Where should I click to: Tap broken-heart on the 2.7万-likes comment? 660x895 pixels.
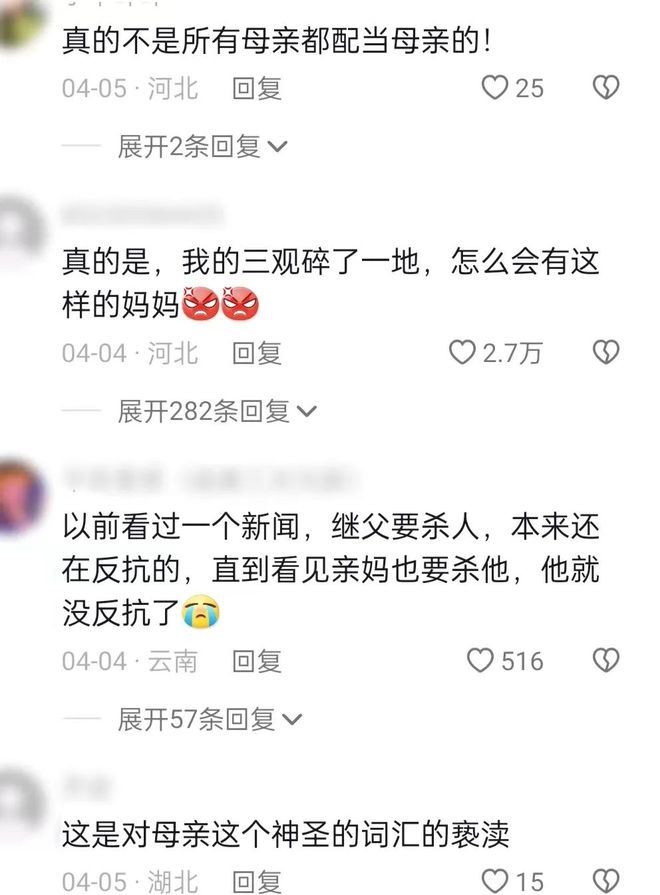(606, 352)
